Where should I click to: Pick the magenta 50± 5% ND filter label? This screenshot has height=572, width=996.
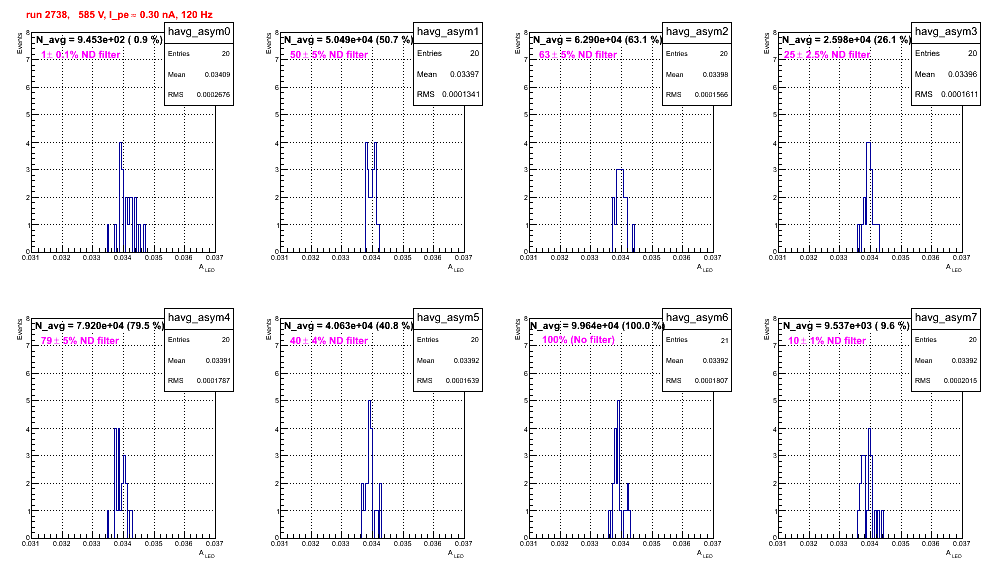(x=329, y=55)
